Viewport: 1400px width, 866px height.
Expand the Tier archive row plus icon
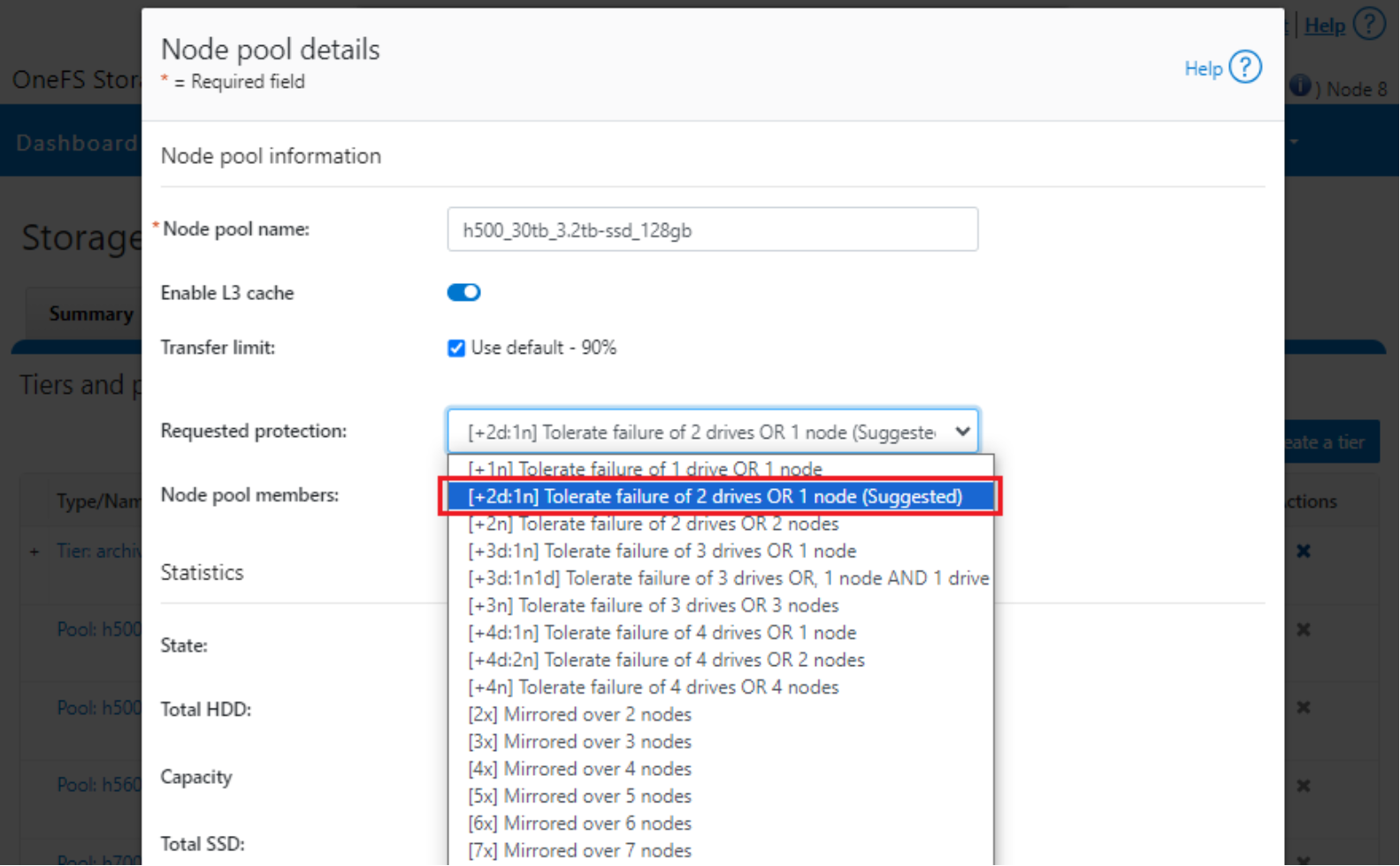[x=34, y=552]
